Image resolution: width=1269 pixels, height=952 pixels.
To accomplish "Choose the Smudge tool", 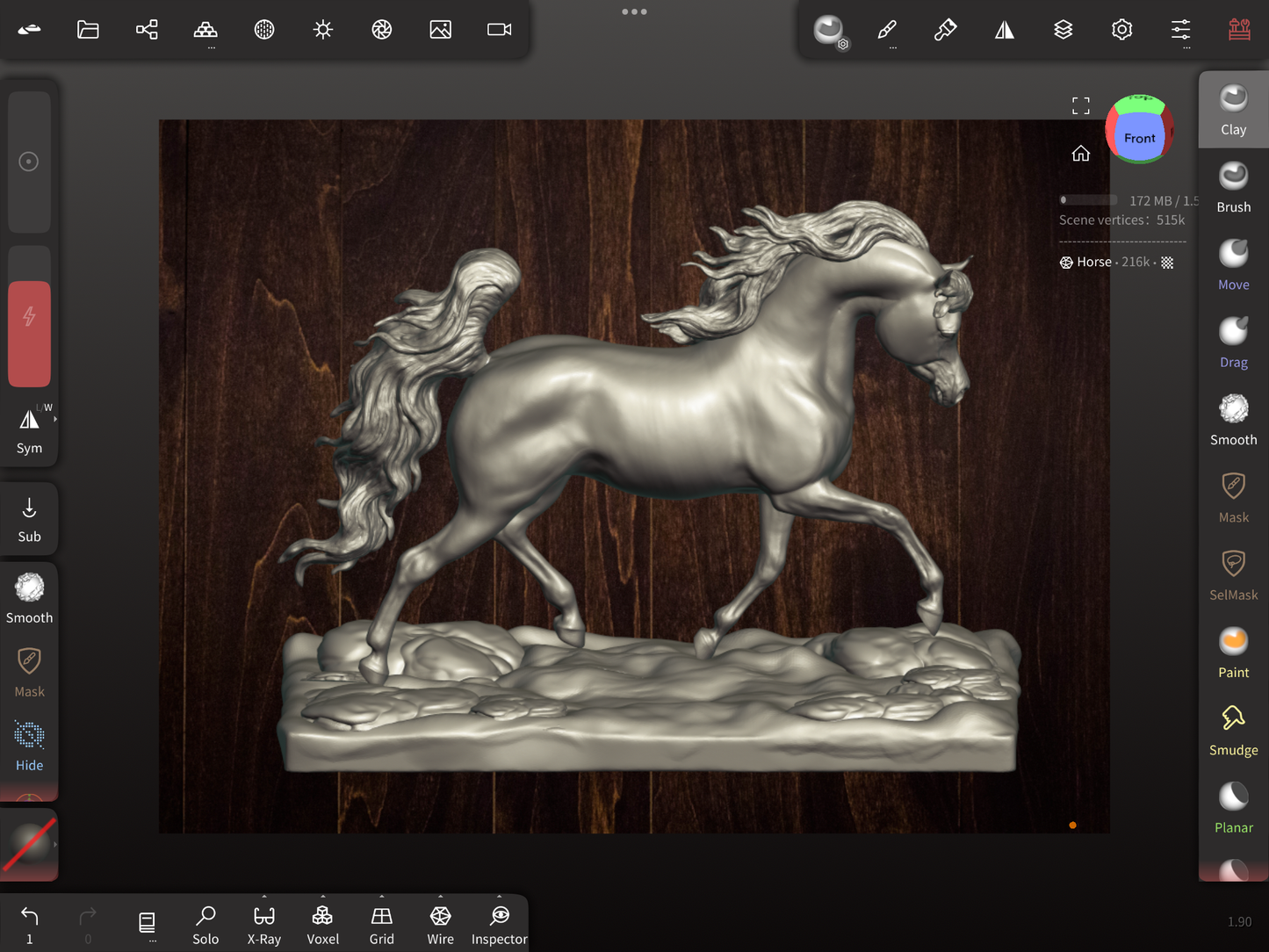I will pyautogui.click(x=1233, y=730).
